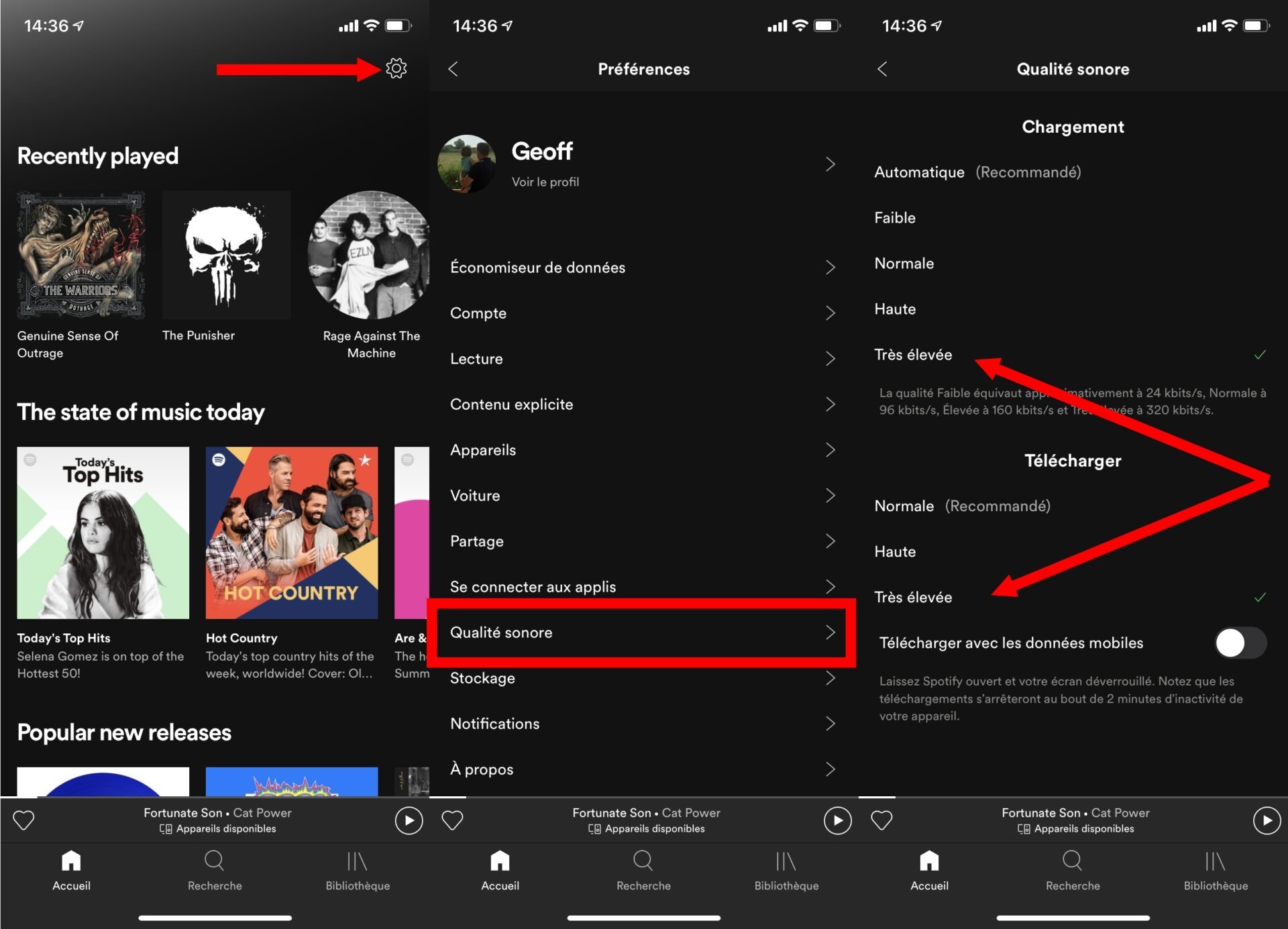
Task: Open Contenu explicite settings
Action: click(x=643, y=404)
